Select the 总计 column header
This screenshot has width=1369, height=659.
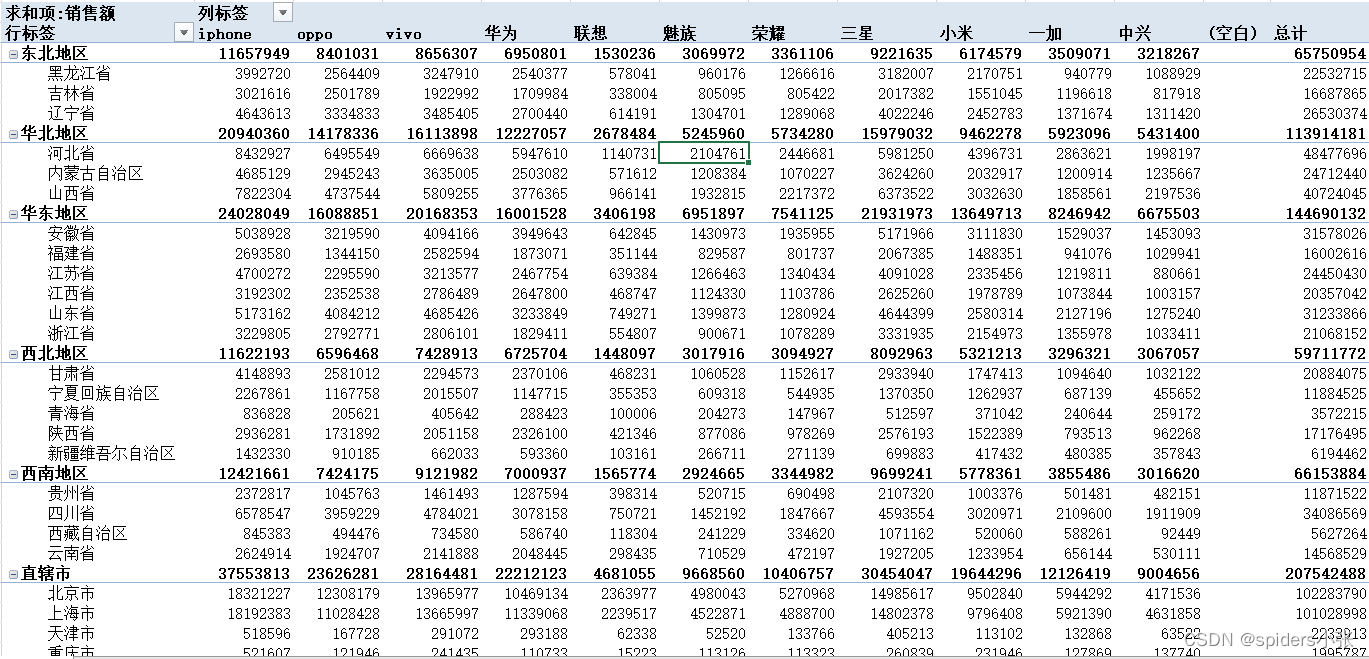(x=1290, y=33)
